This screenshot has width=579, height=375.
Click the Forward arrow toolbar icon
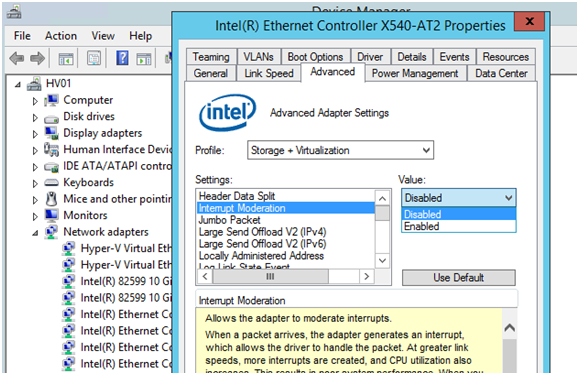(37, 58)
